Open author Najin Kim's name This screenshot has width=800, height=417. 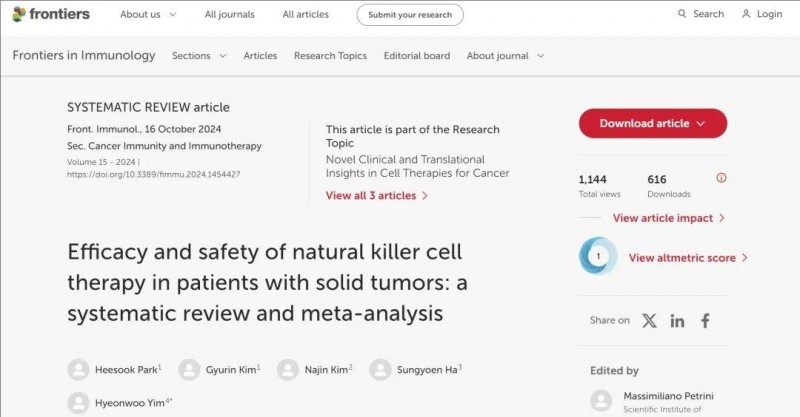(327, 370)
